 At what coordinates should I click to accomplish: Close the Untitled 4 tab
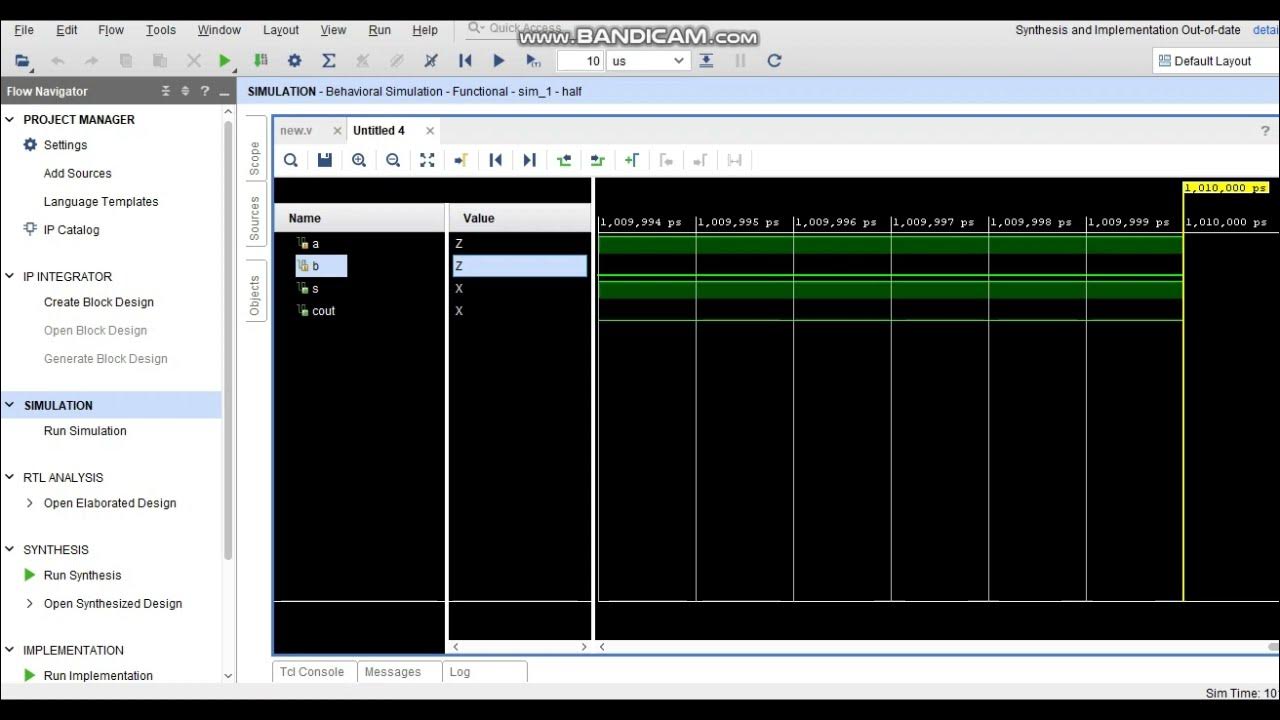430,131
